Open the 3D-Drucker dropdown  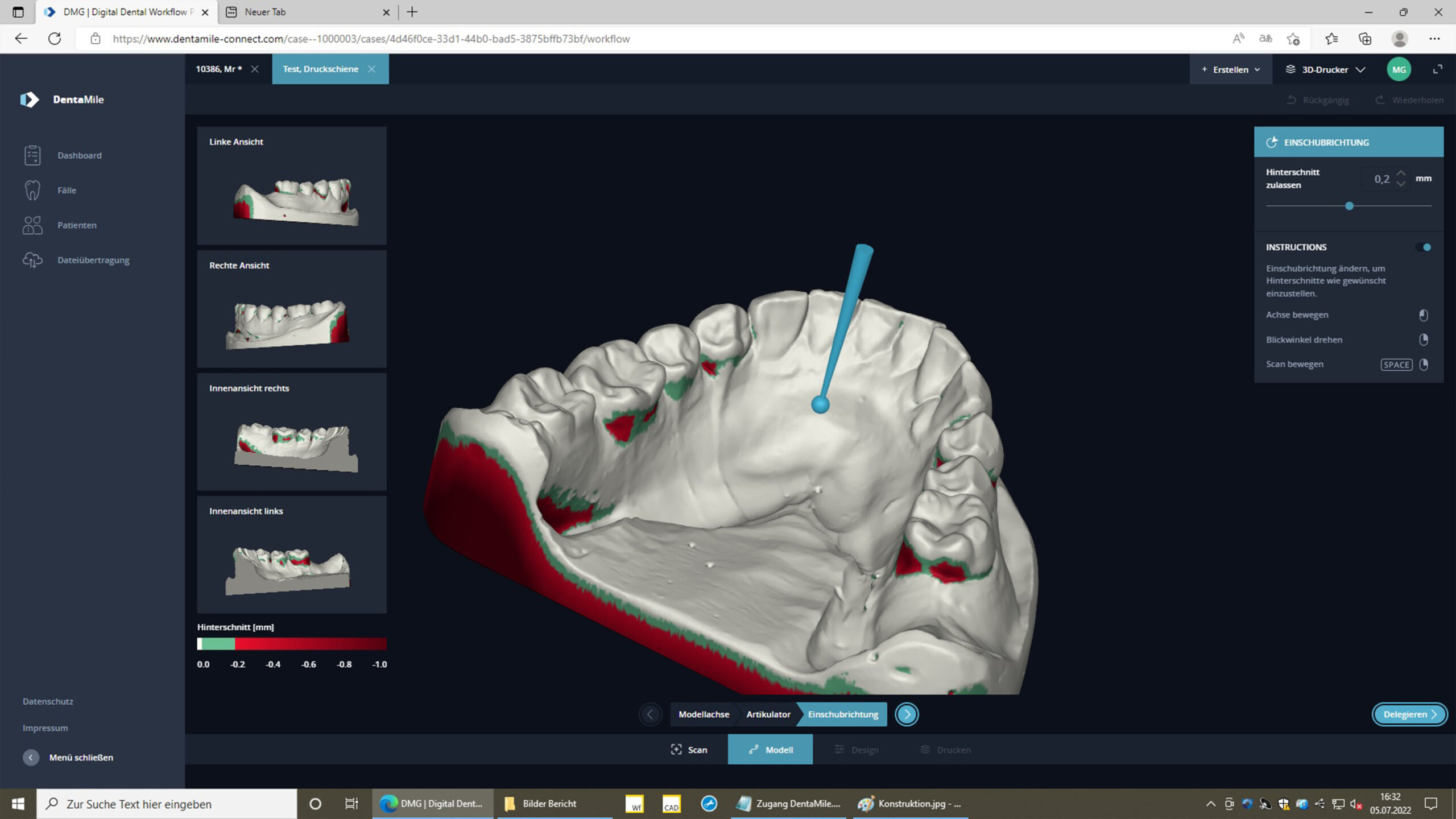click(x=1325, y=69)
